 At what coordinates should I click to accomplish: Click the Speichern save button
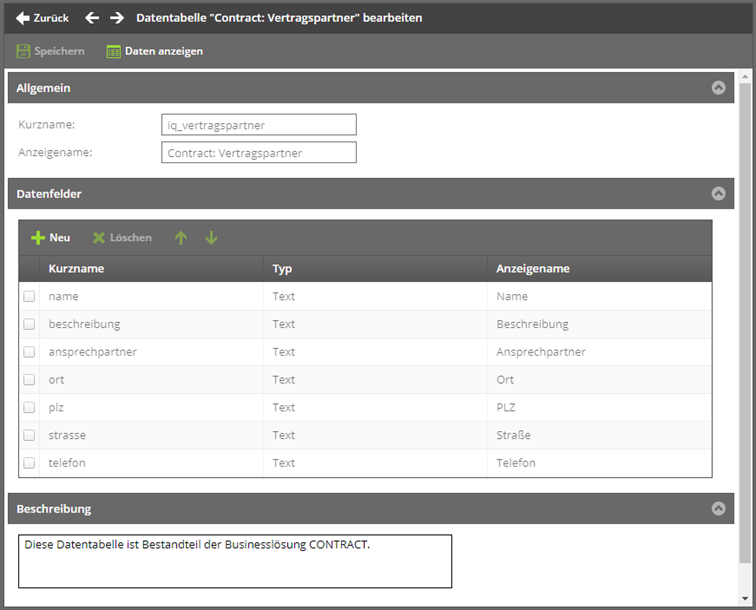coord(50,51)
